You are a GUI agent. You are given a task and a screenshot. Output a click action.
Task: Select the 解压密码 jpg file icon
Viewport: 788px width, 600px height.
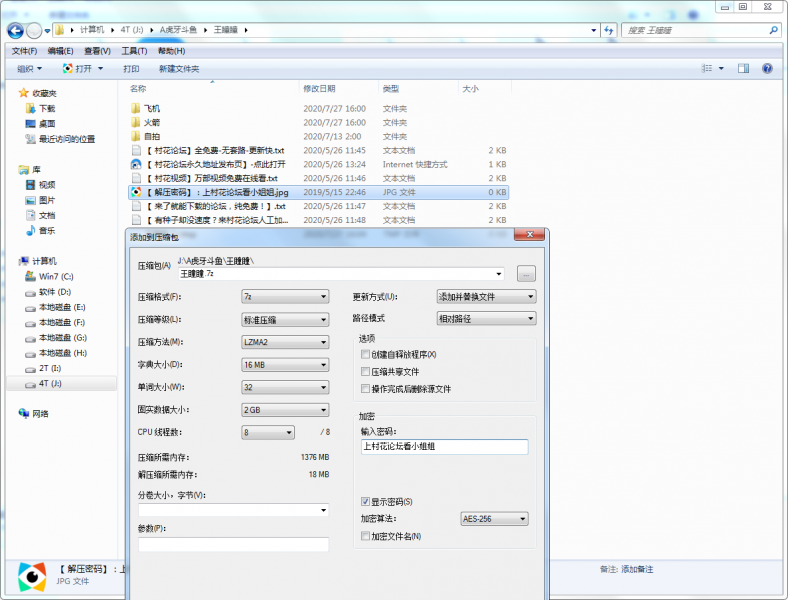(x=136, y=192)
